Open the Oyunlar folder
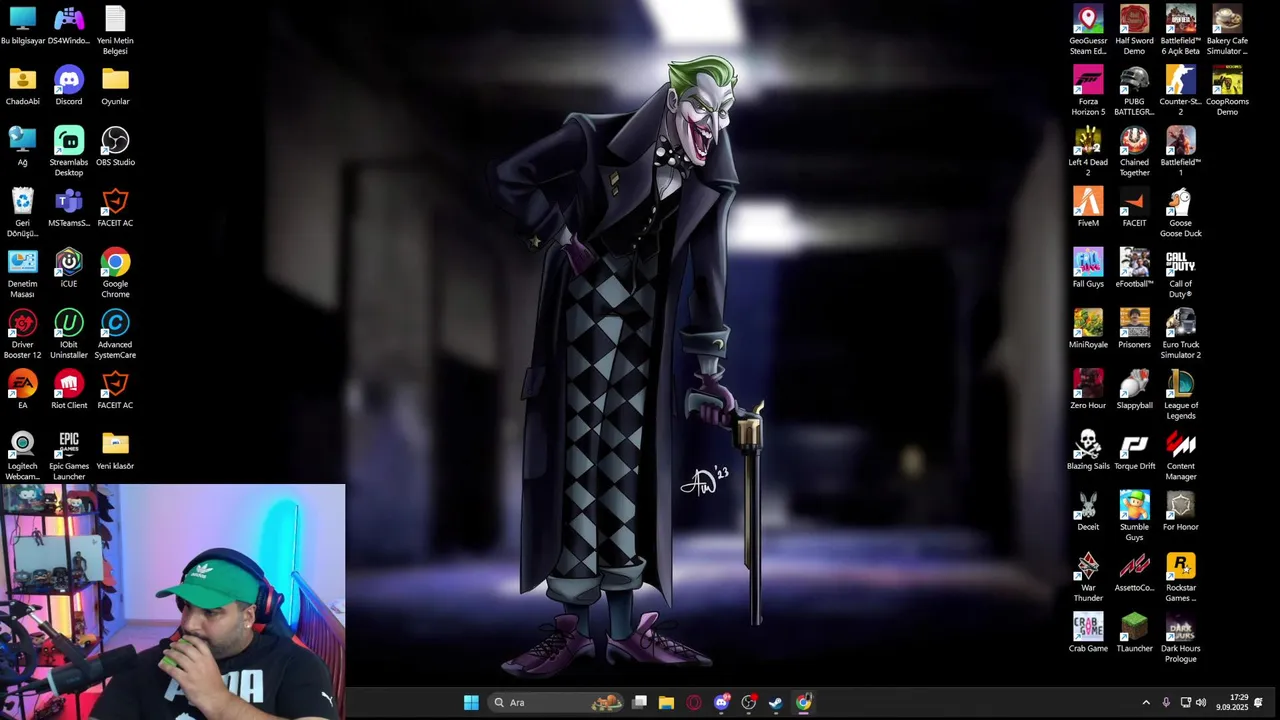The height and width of the screenshot is (720, 1280). (115, 87)
